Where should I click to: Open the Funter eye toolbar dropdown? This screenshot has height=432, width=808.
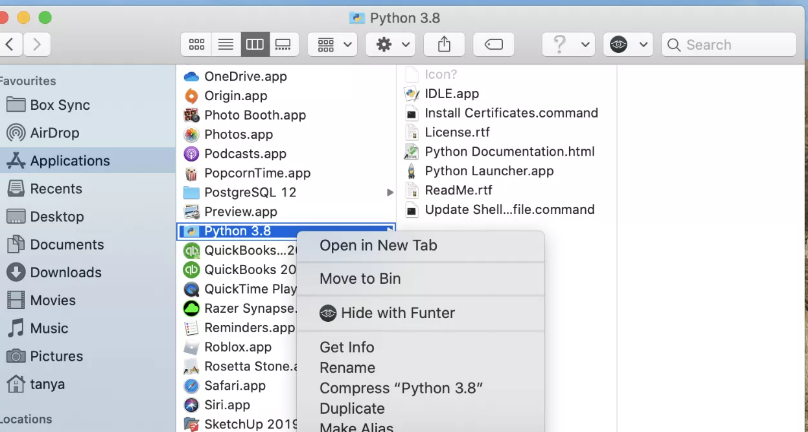(x=628, y=45)
